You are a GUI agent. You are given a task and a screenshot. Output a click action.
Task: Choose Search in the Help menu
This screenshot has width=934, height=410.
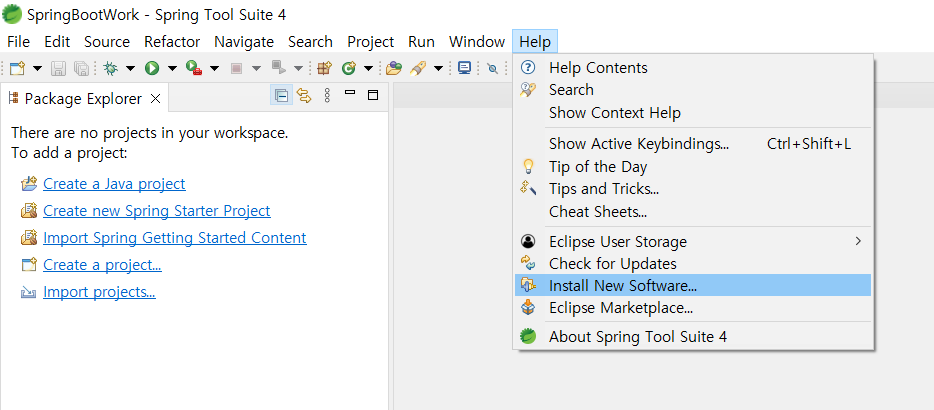click(693, 90)
